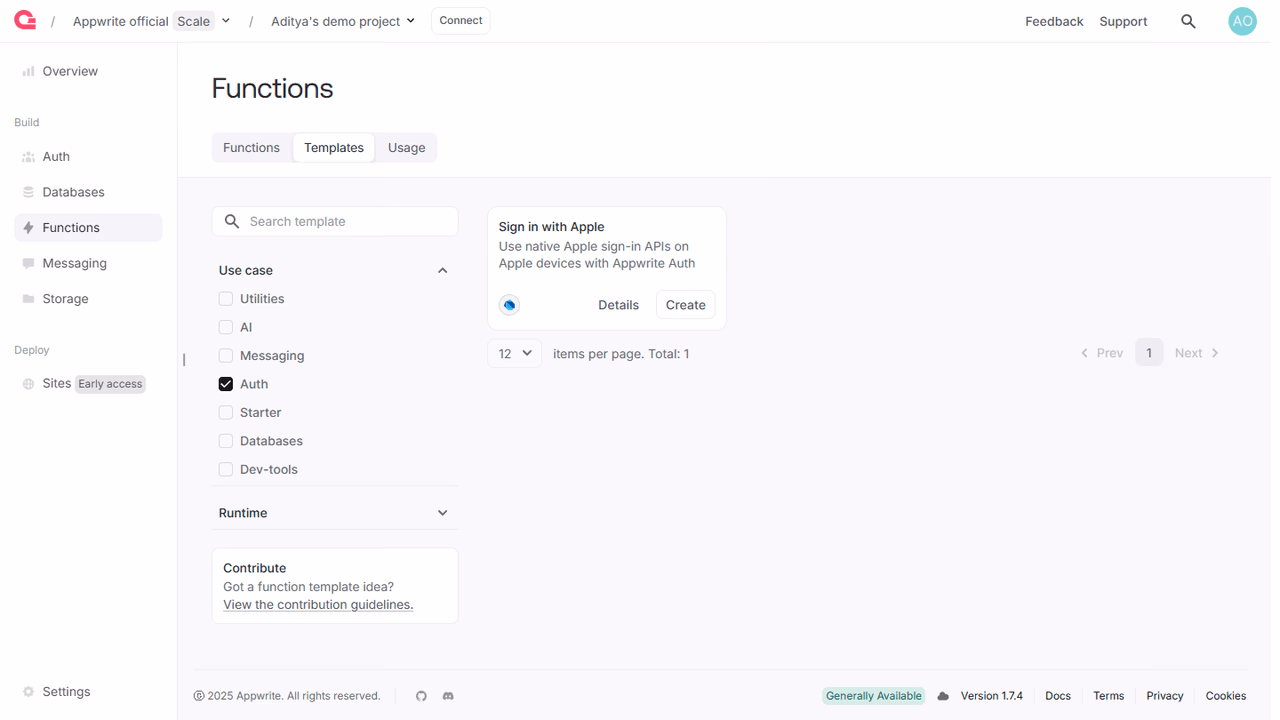Click the Sites globe icon in sidebar
The height and width of the screenshot is (720, 1280).
28,384
